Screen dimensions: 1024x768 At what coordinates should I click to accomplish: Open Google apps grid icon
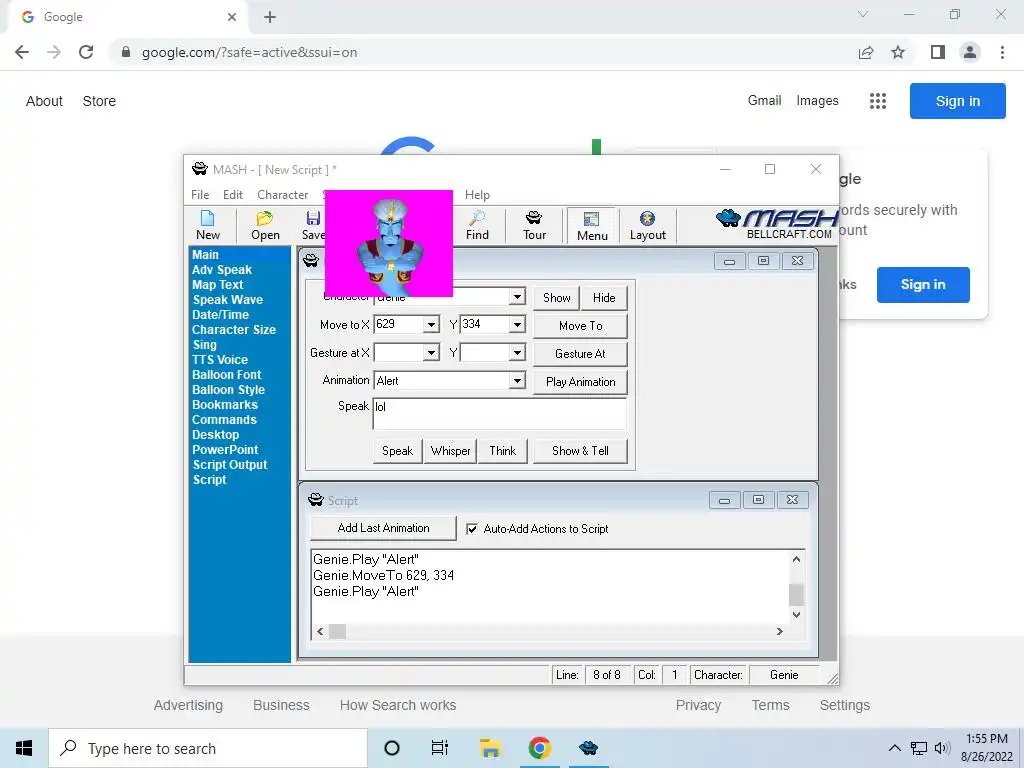point(878,101)
